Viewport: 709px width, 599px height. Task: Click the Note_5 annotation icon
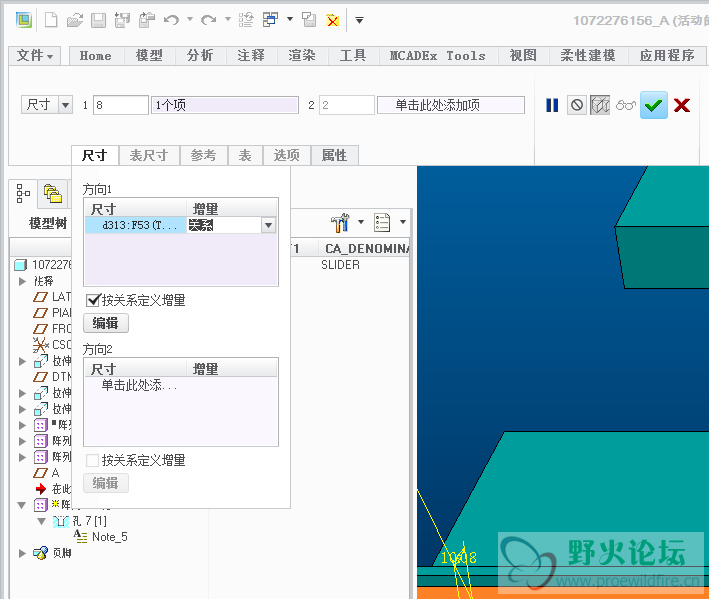(80, 537)
